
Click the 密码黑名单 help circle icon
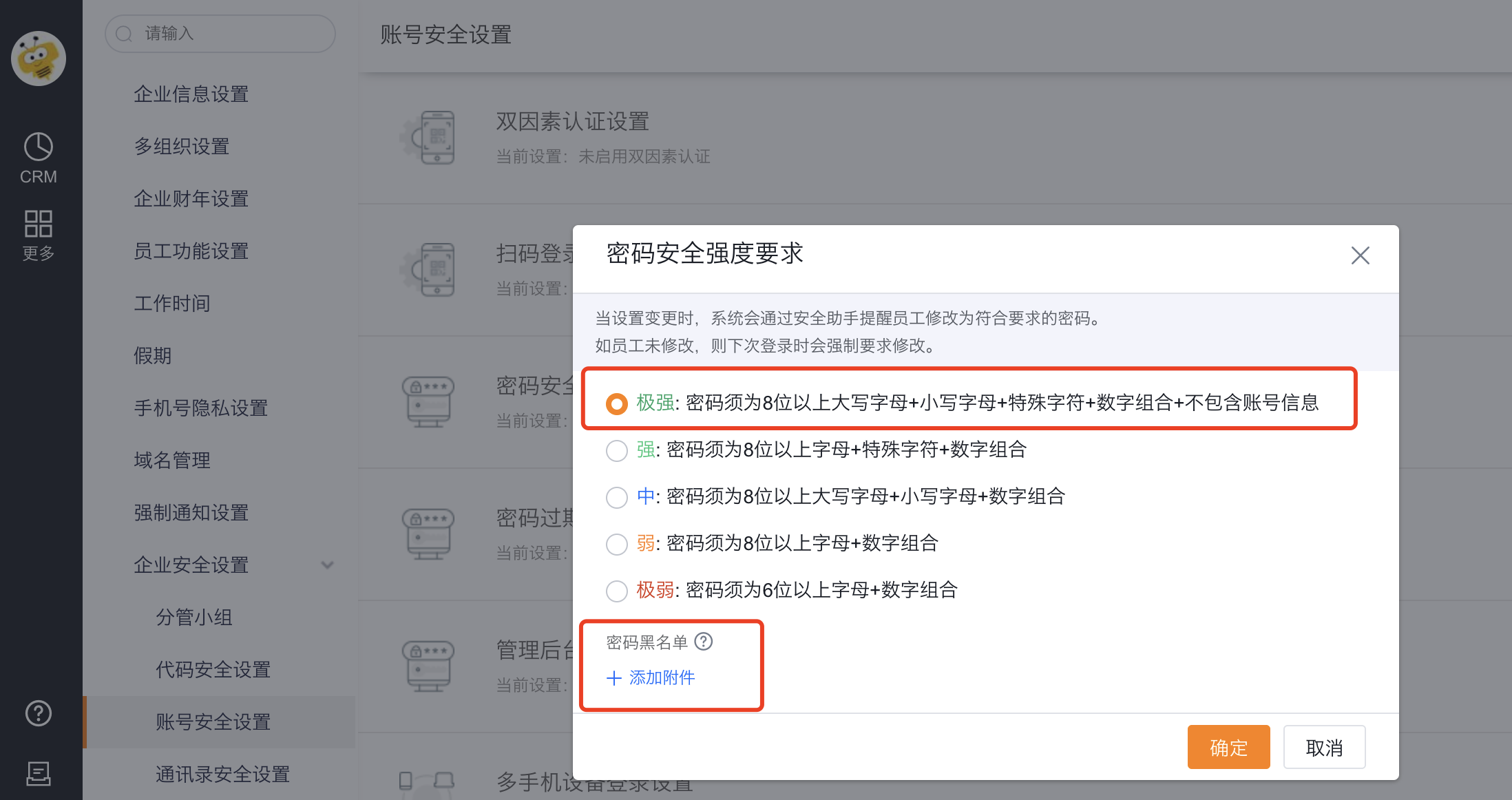coord(704,642)
